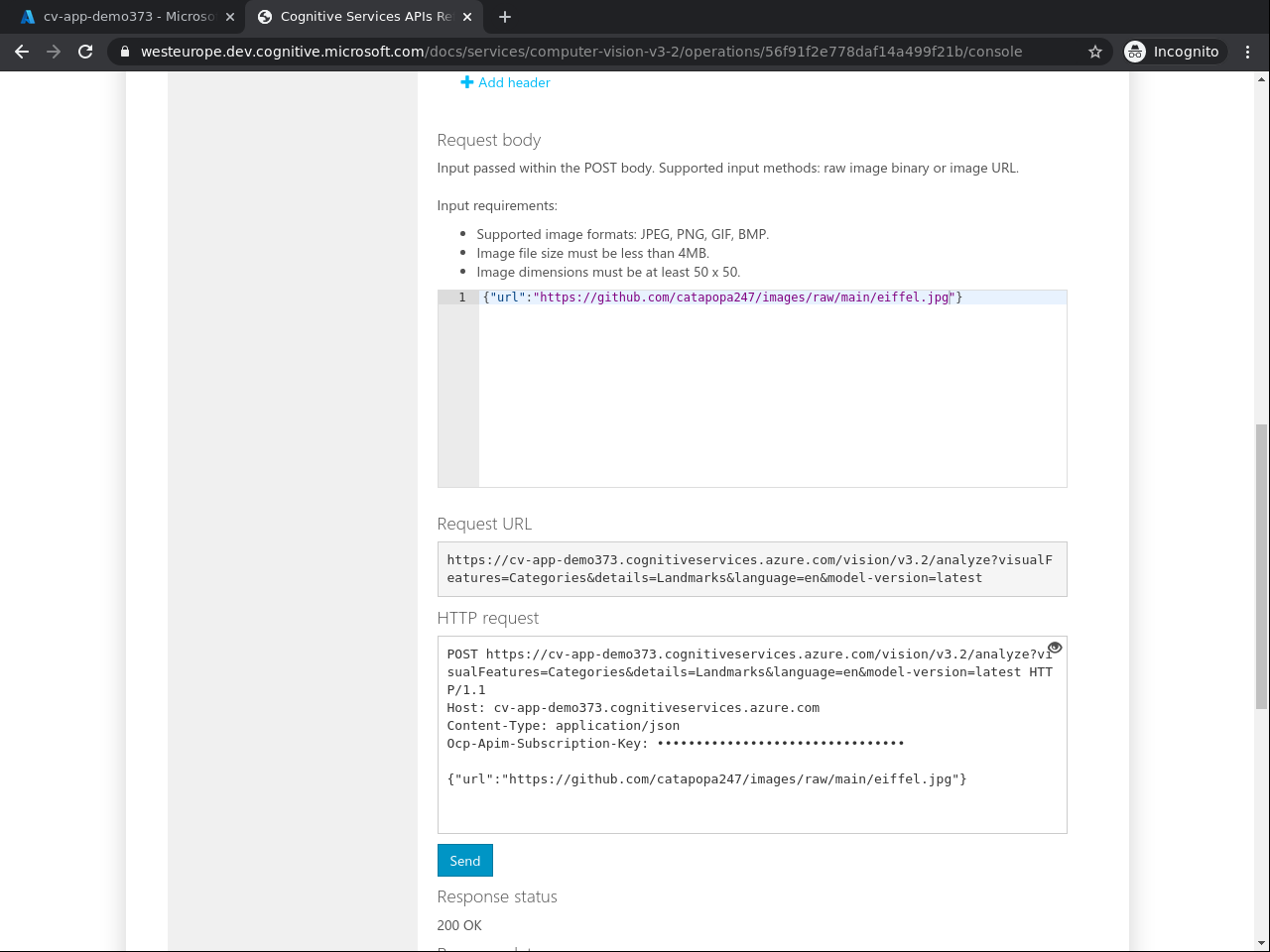Click the Image dimensions requirement bullet

pos(608,272)
